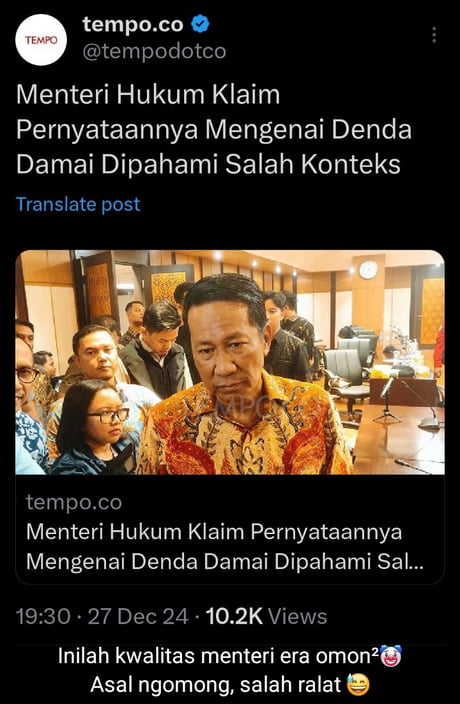Screen dimensions: 460x704
Task: Click the tempo.co domain in link card
Action: pos(74,502)
